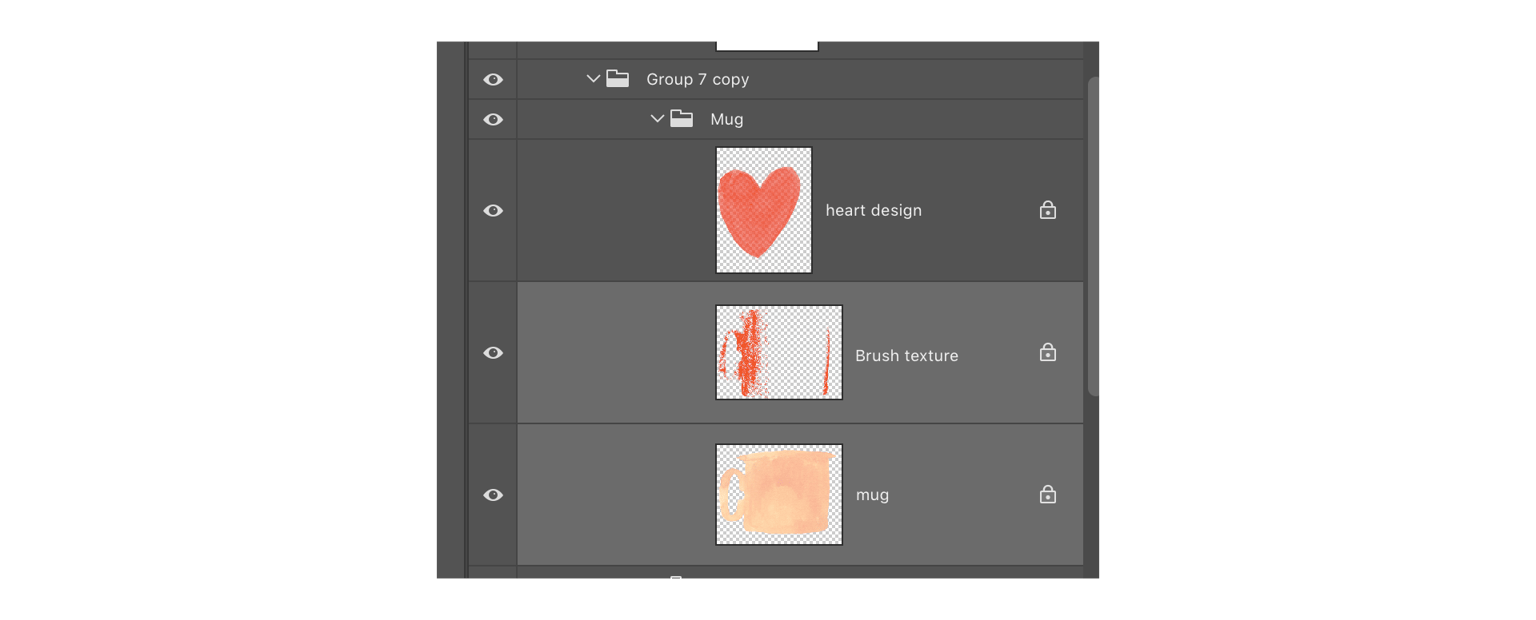Click the mug layer thumbnail

(779, 494)
